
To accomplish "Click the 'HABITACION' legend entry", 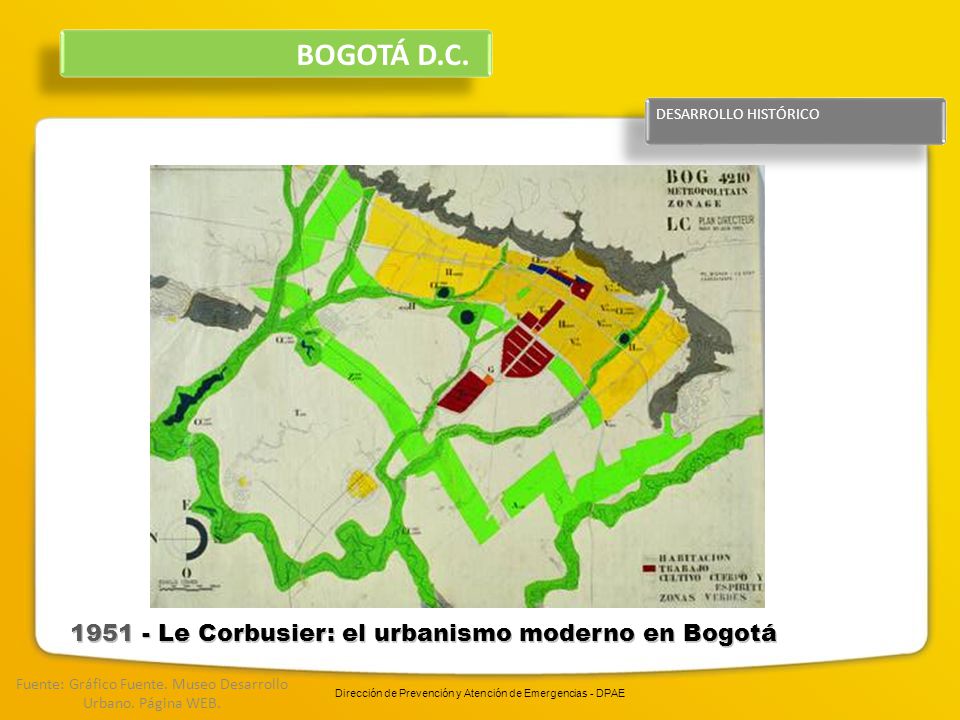I will (x=694, y=558).
